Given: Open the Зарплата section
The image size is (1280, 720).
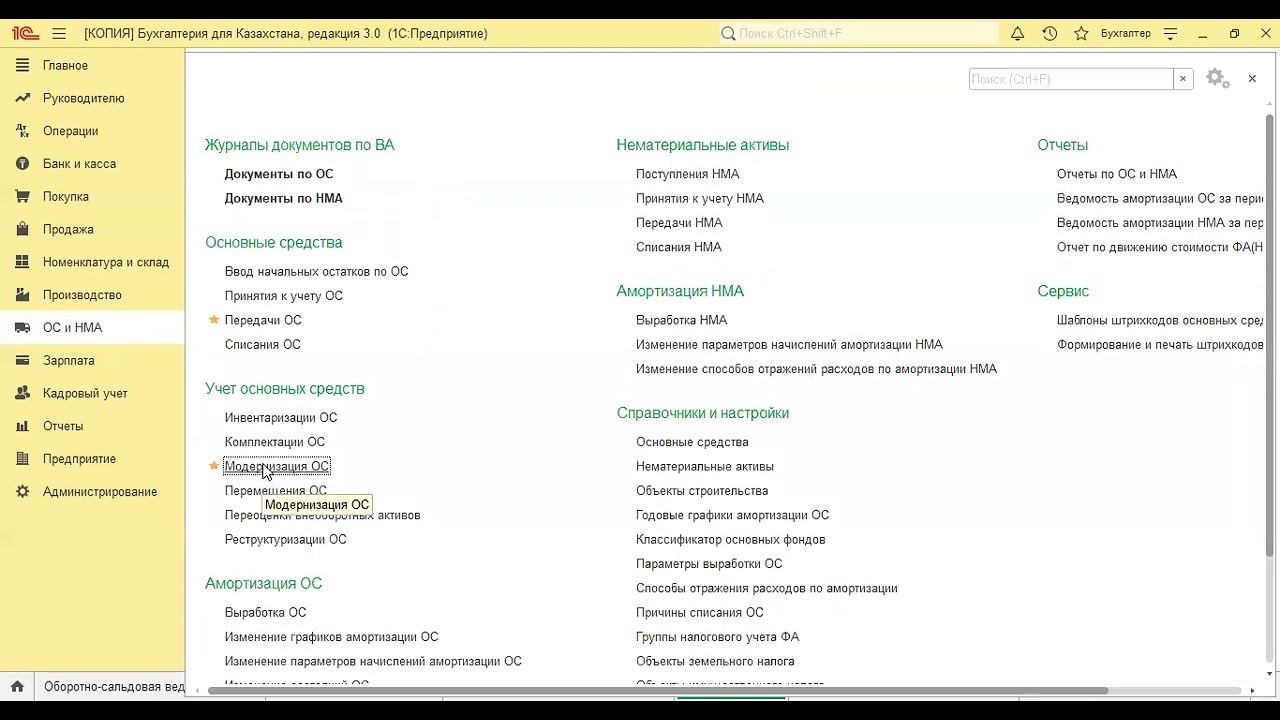Looking at the screenshot, I should [x=69, y=360].
